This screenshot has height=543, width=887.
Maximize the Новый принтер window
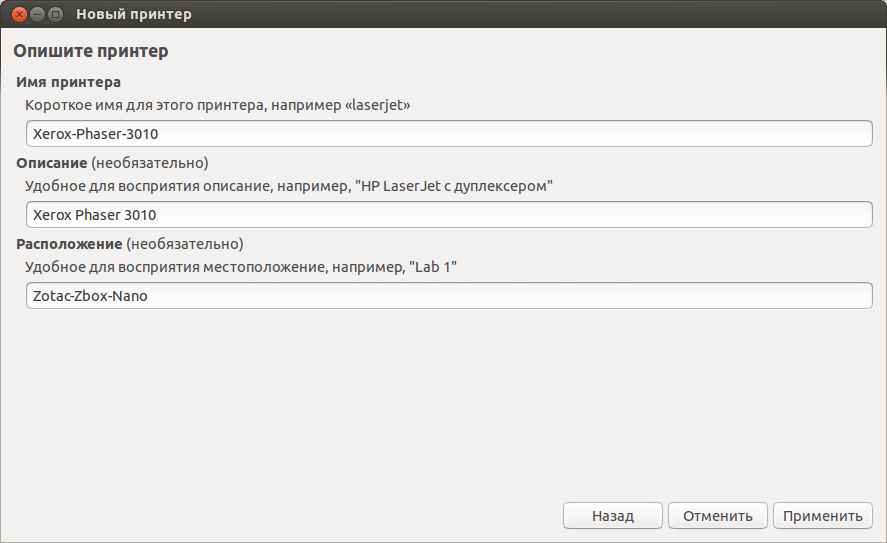point(55,14)
